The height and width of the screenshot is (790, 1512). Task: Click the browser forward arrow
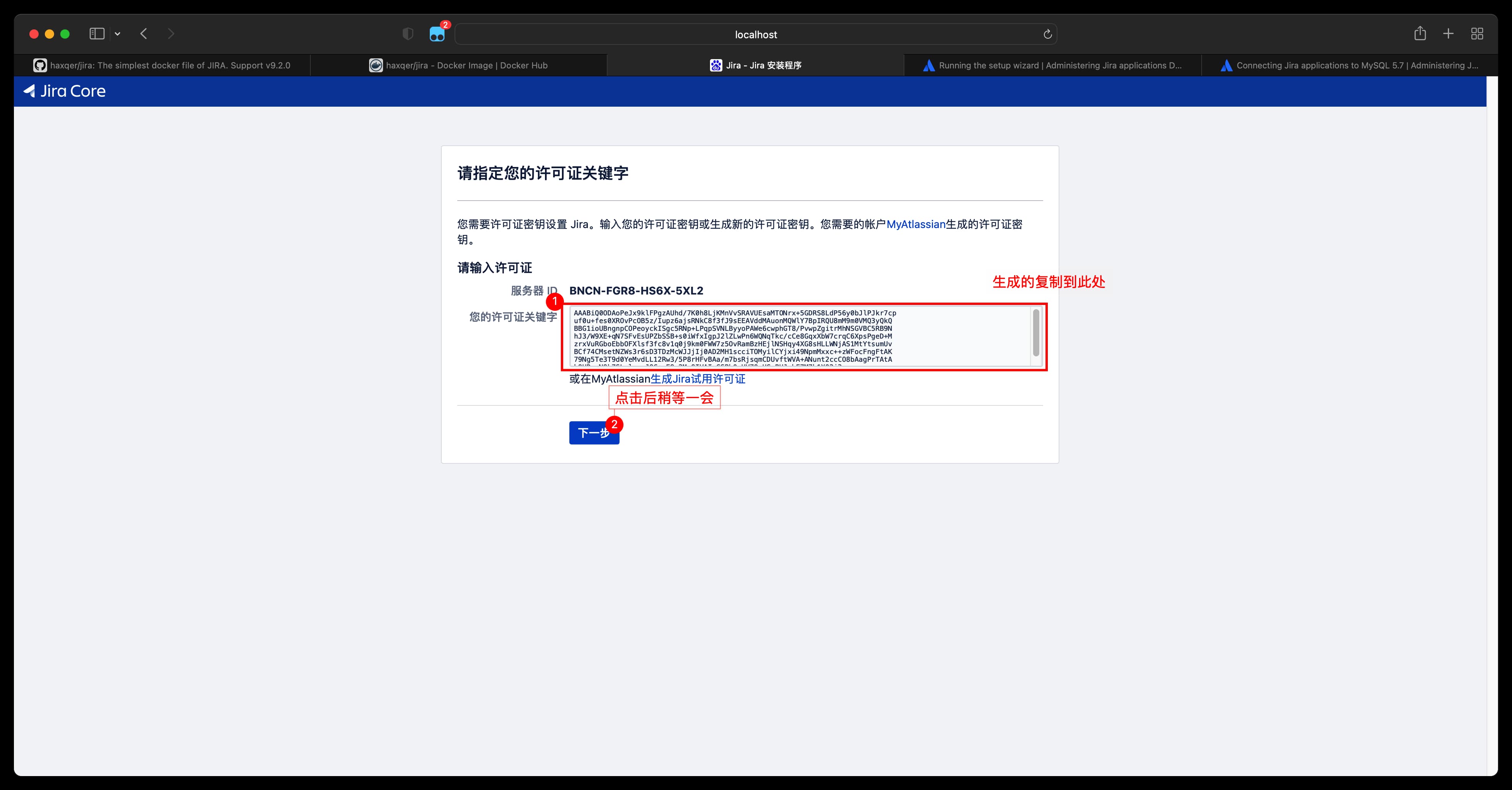pyautogui.click(x=171, y=34)
